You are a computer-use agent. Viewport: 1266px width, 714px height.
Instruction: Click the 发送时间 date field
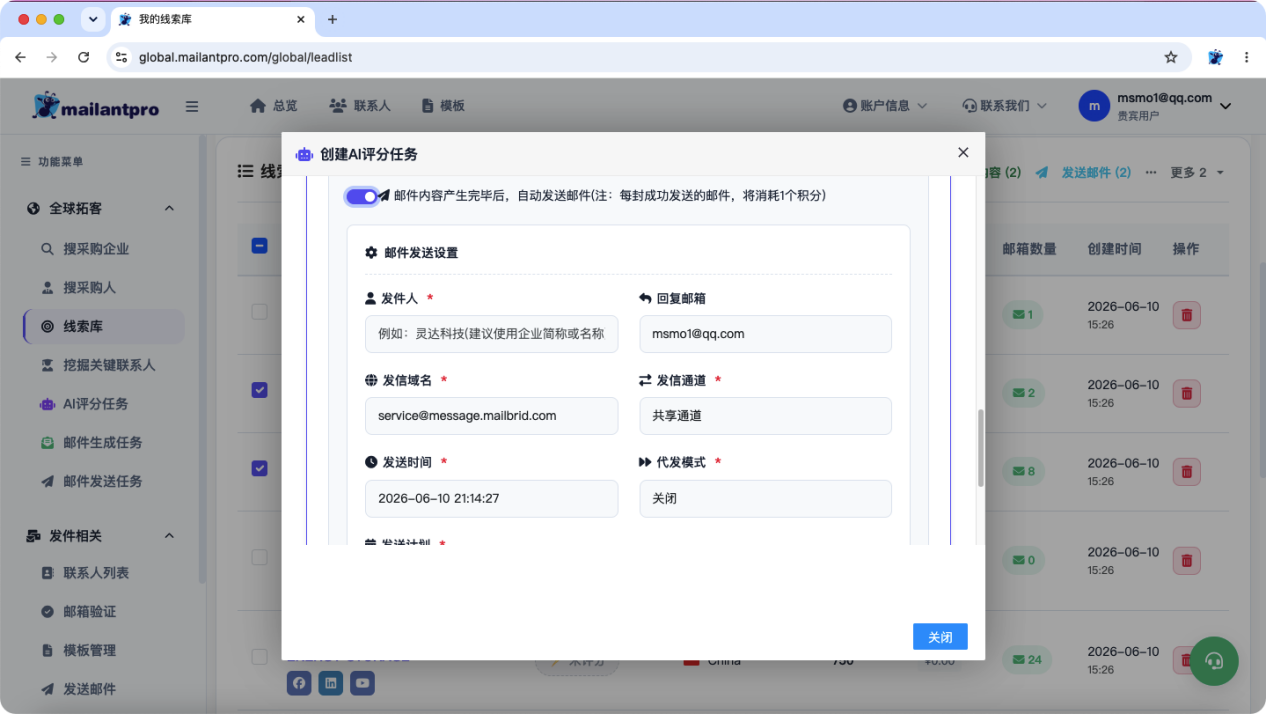click(x=491, y=498)
